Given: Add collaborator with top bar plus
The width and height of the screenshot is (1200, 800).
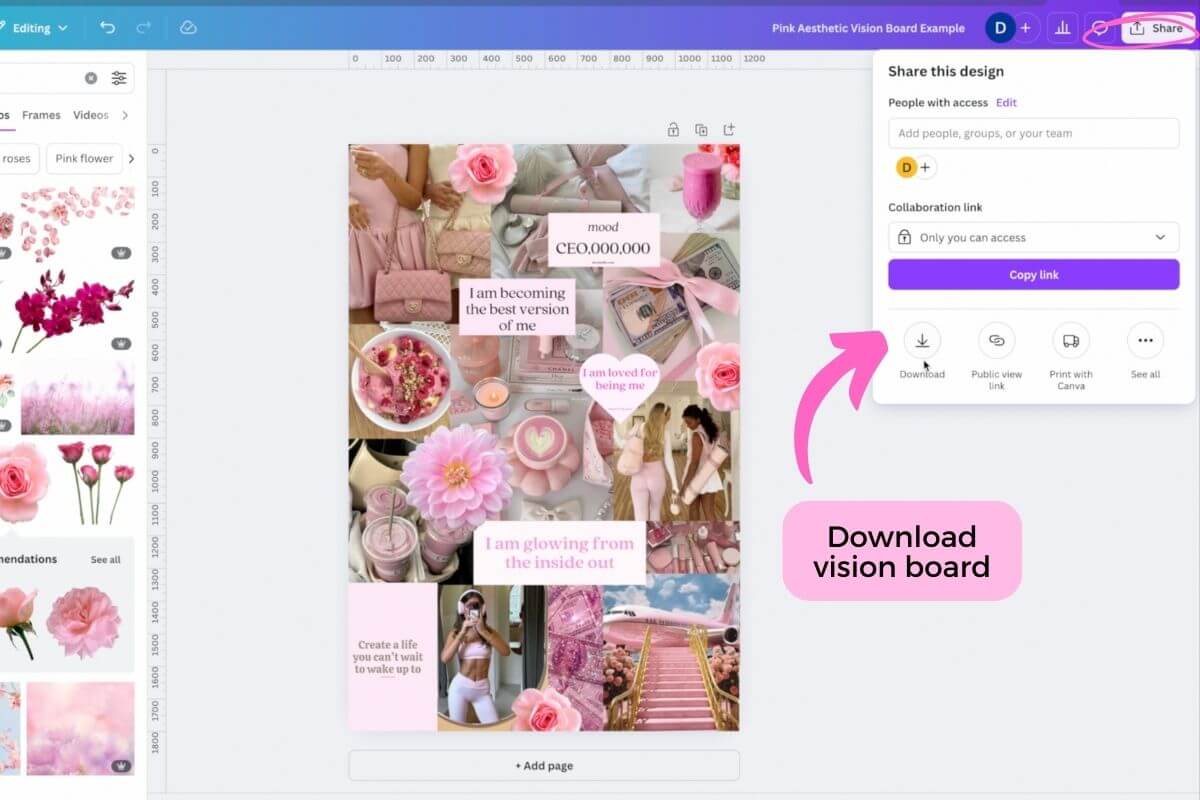Looking at the screenshot, I should (x=1025, y=28).
